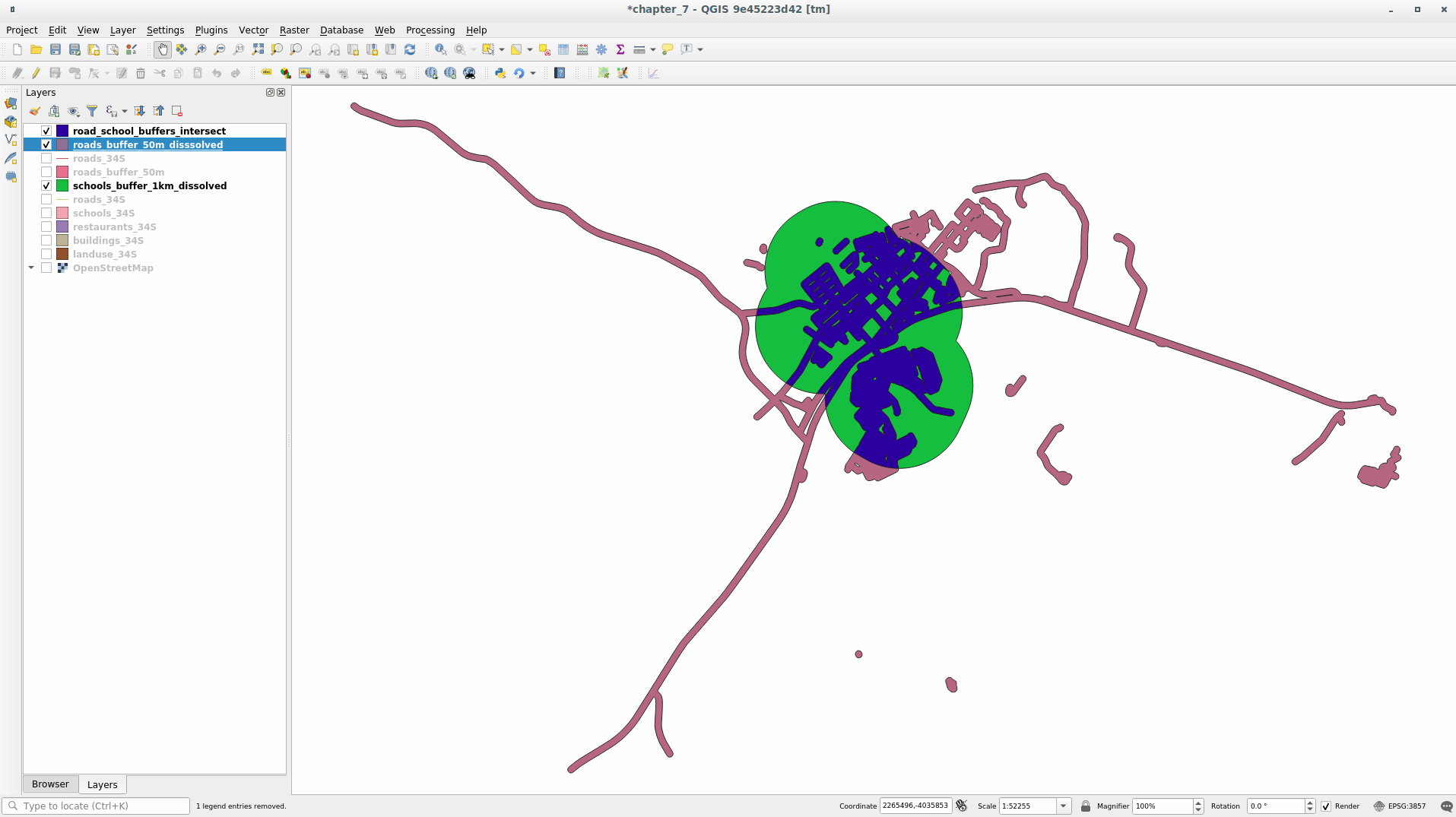Toggle the Render checkbox in status bar
The image size is (1456, 817).
point(1326,806)
